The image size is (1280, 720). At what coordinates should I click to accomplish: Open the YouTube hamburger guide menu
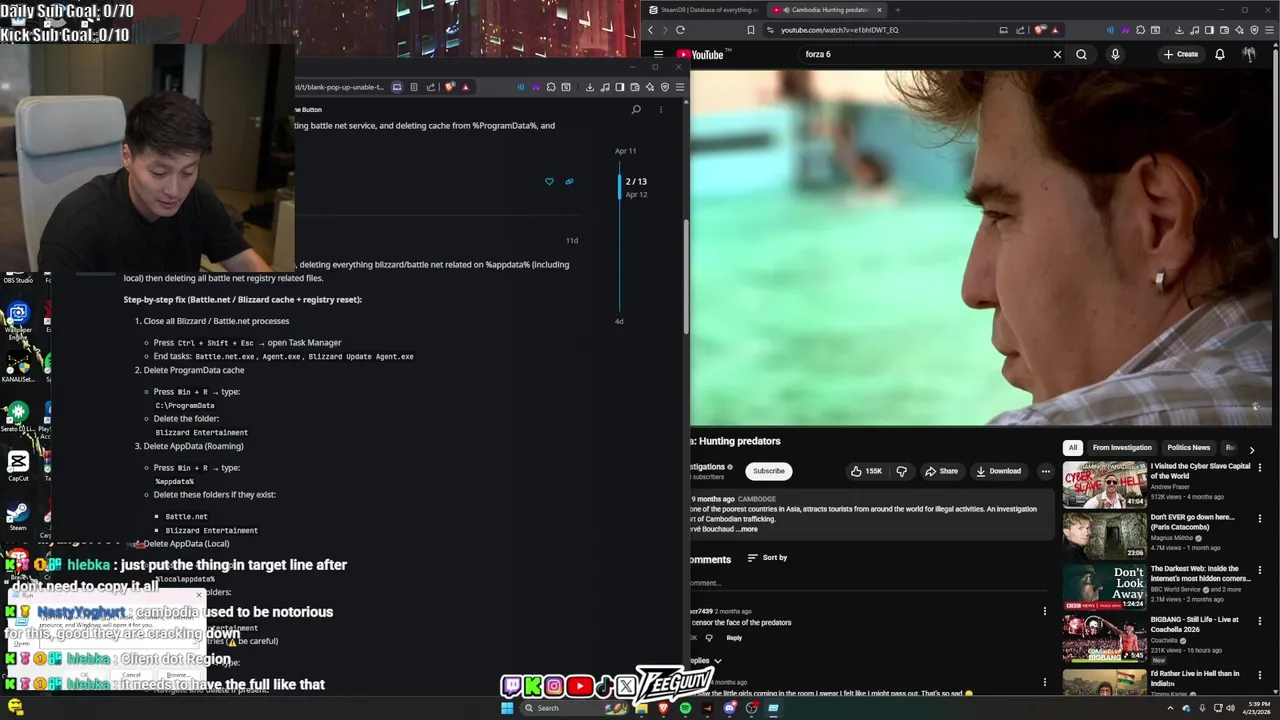coord(658,54)
